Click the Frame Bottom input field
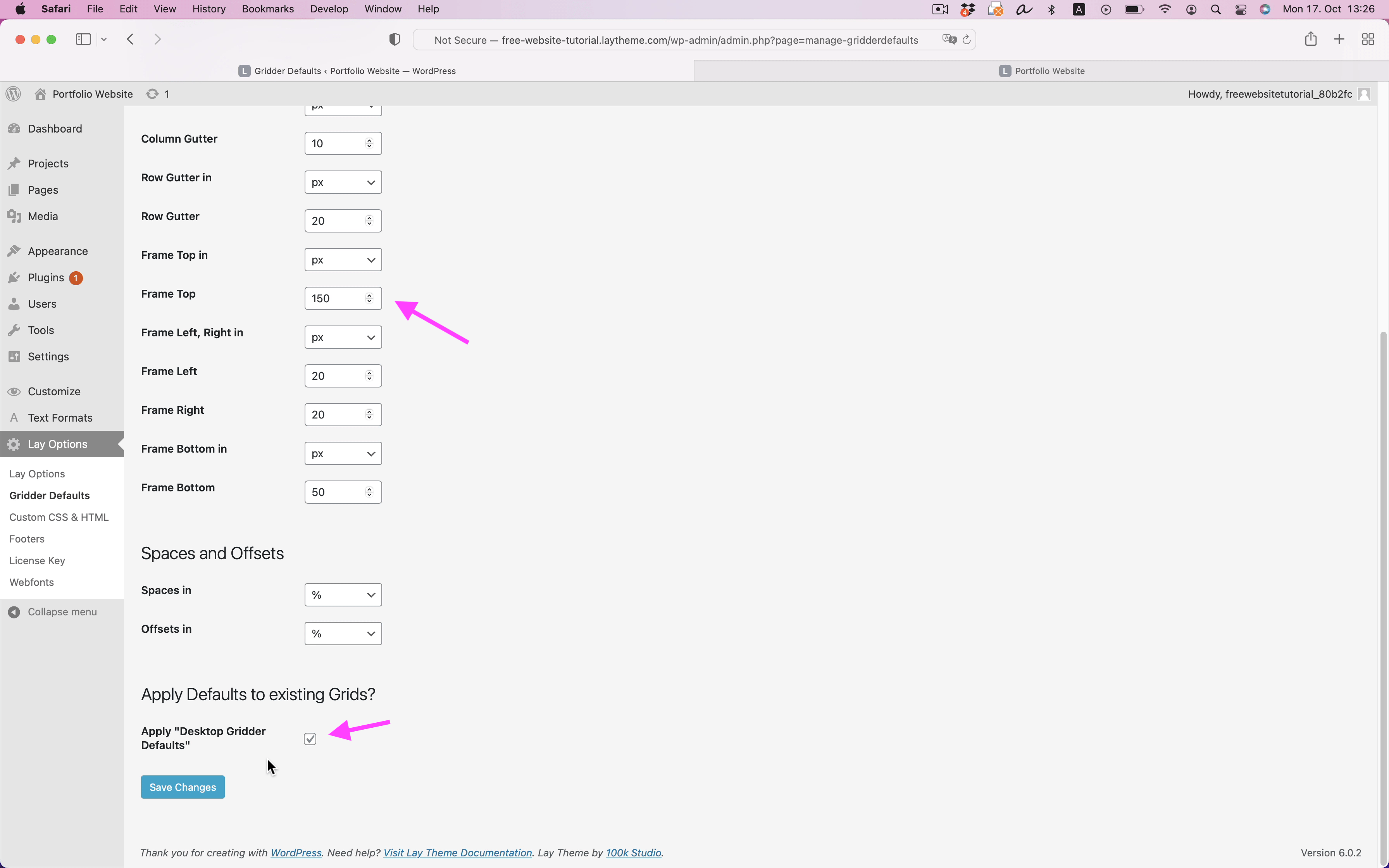Image resolution: width=1389 pixels, height=868 pixels. (x=343, y=493)
